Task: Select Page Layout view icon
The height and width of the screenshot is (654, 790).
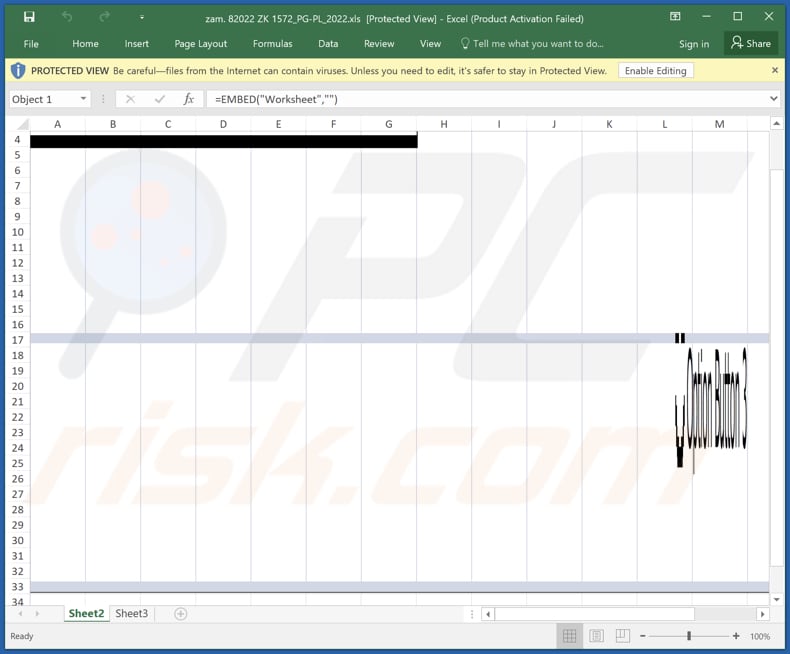Action: coord(596,636)
